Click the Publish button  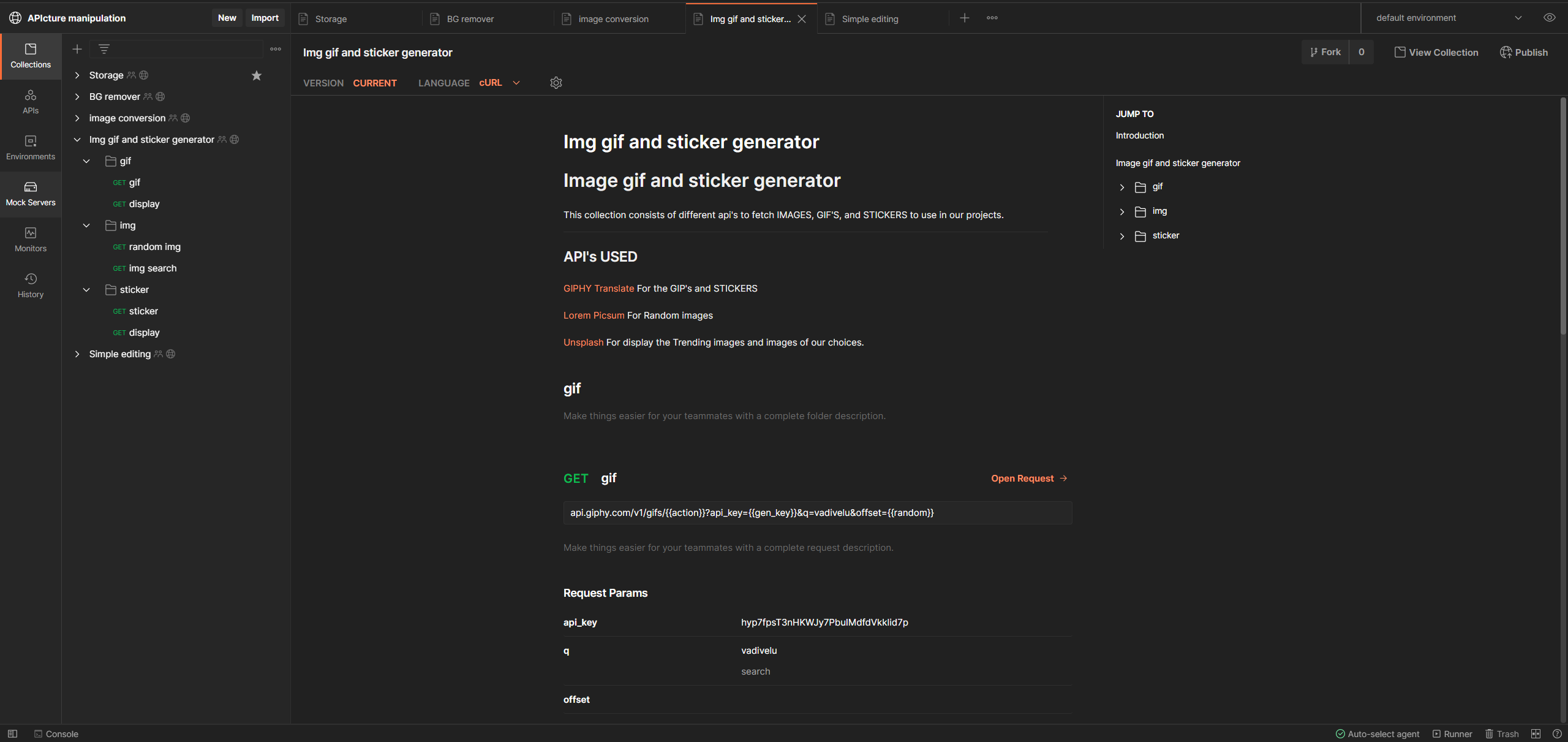coord(1523,53)
